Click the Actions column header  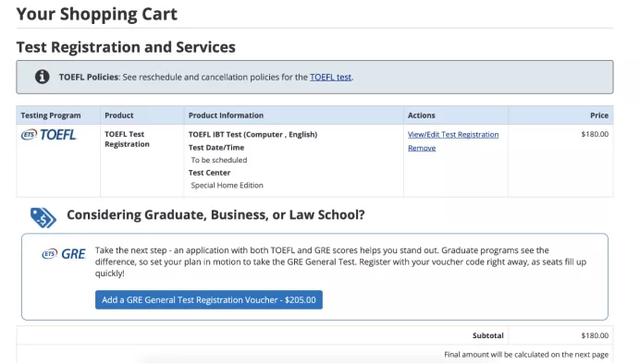421,115
